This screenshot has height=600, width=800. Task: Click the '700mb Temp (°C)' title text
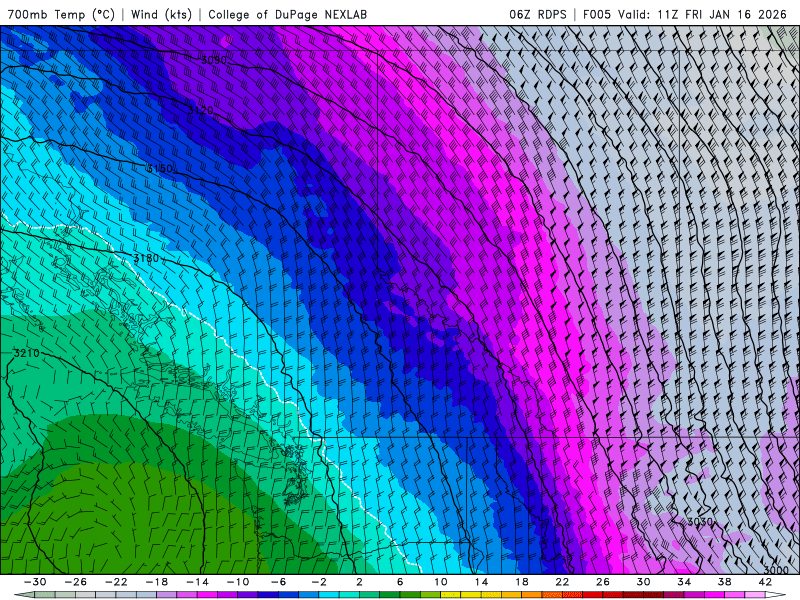pyautogui.click(x=61, y=14)
